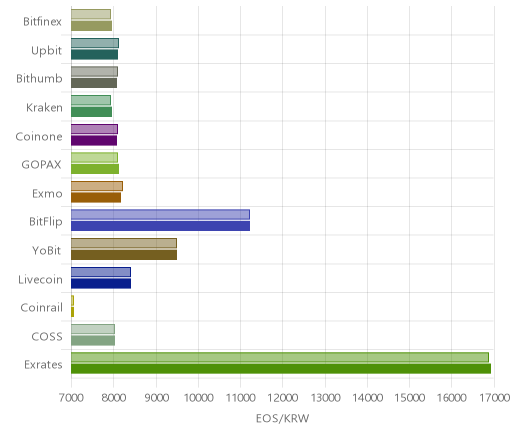512x436 pixels.
Task: Select the dark teal Upbit bar
Action: pos(94,55)
